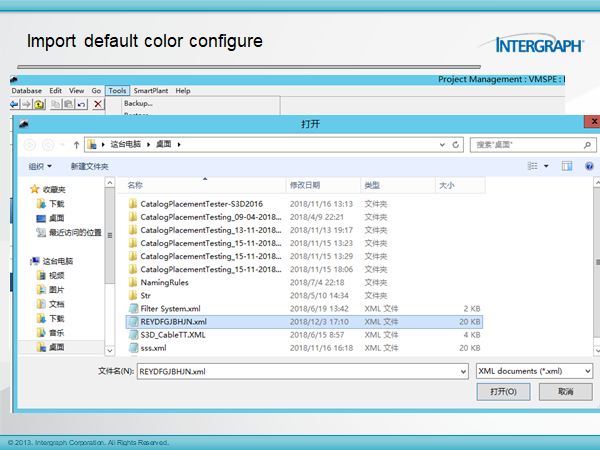Click the 新建文件夹 button

click(x=90, y=166)
